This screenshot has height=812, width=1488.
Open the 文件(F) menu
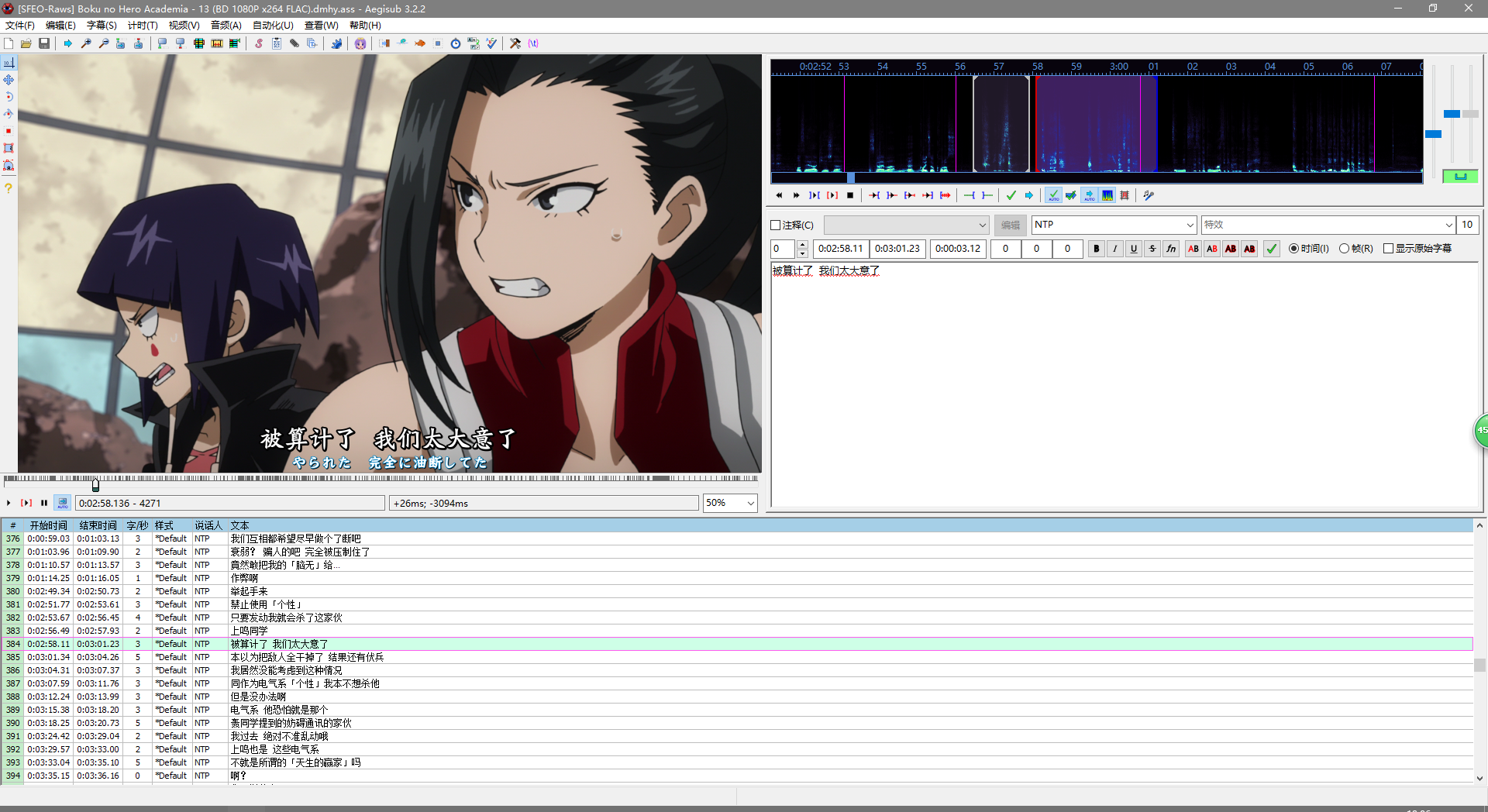tap(20, 26)
